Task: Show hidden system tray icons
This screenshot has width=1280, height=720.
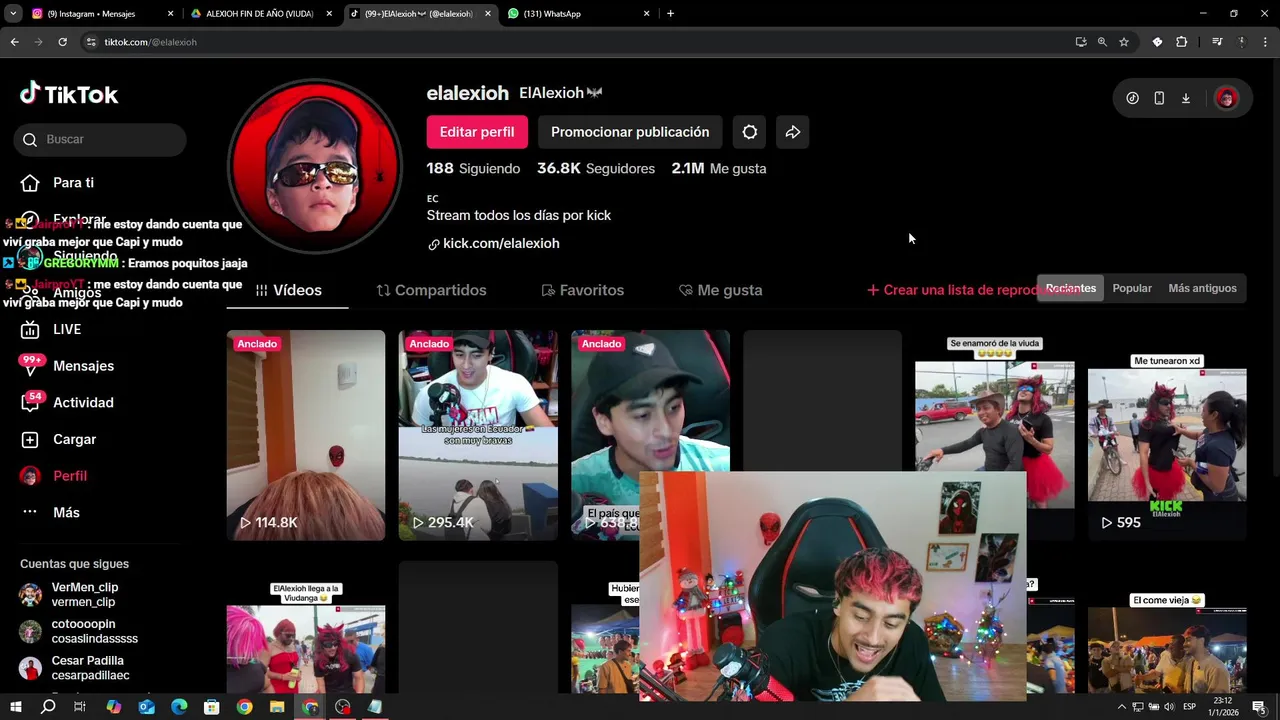Action: click(1122, 707)
